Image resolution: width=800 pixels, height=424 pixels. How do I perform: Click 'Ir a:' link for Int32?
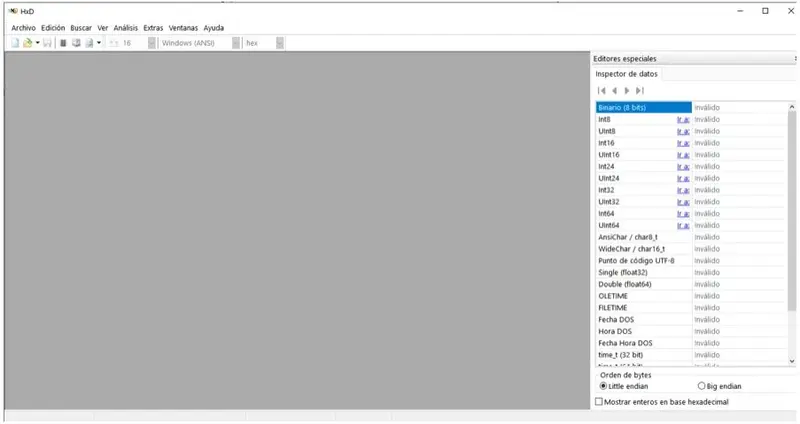[x=683, y=190]
